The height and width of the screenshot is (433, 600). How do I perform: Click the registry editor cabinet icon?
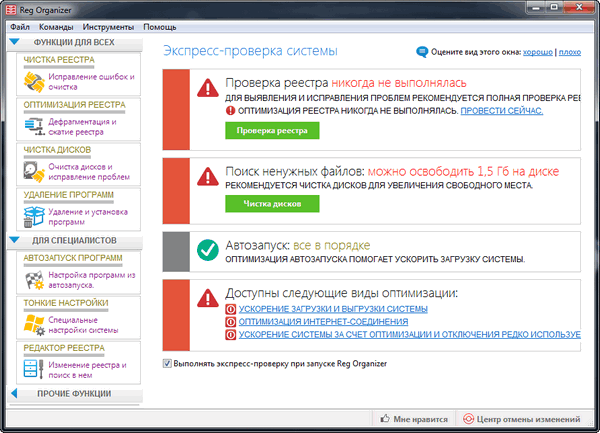click(34, 370)
